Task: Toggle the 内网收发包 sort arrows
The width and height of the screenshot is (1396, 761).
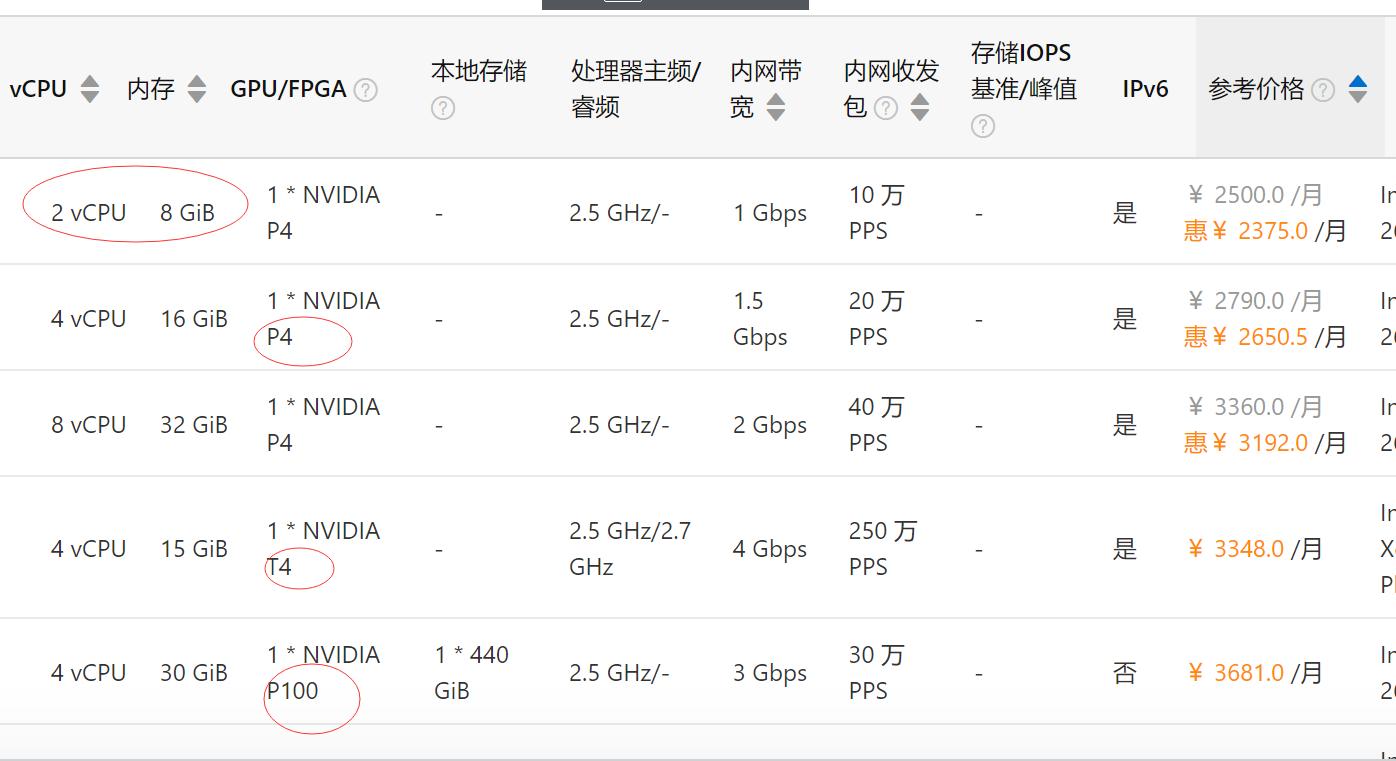Action: coord(920,107)
